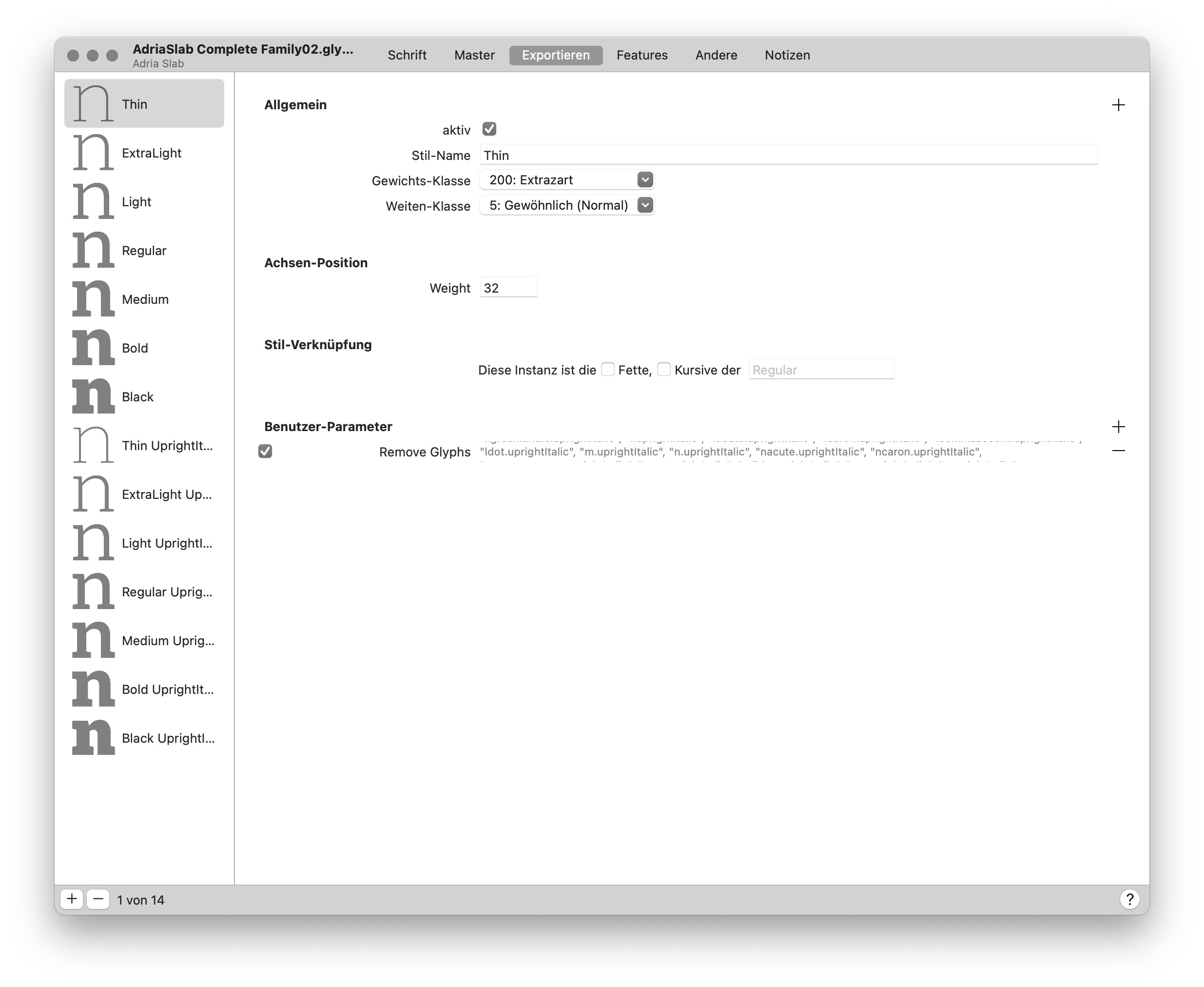Select the Regular instance in sidebar
This screenshot has height=987, width=1204.
pos(144,250)
